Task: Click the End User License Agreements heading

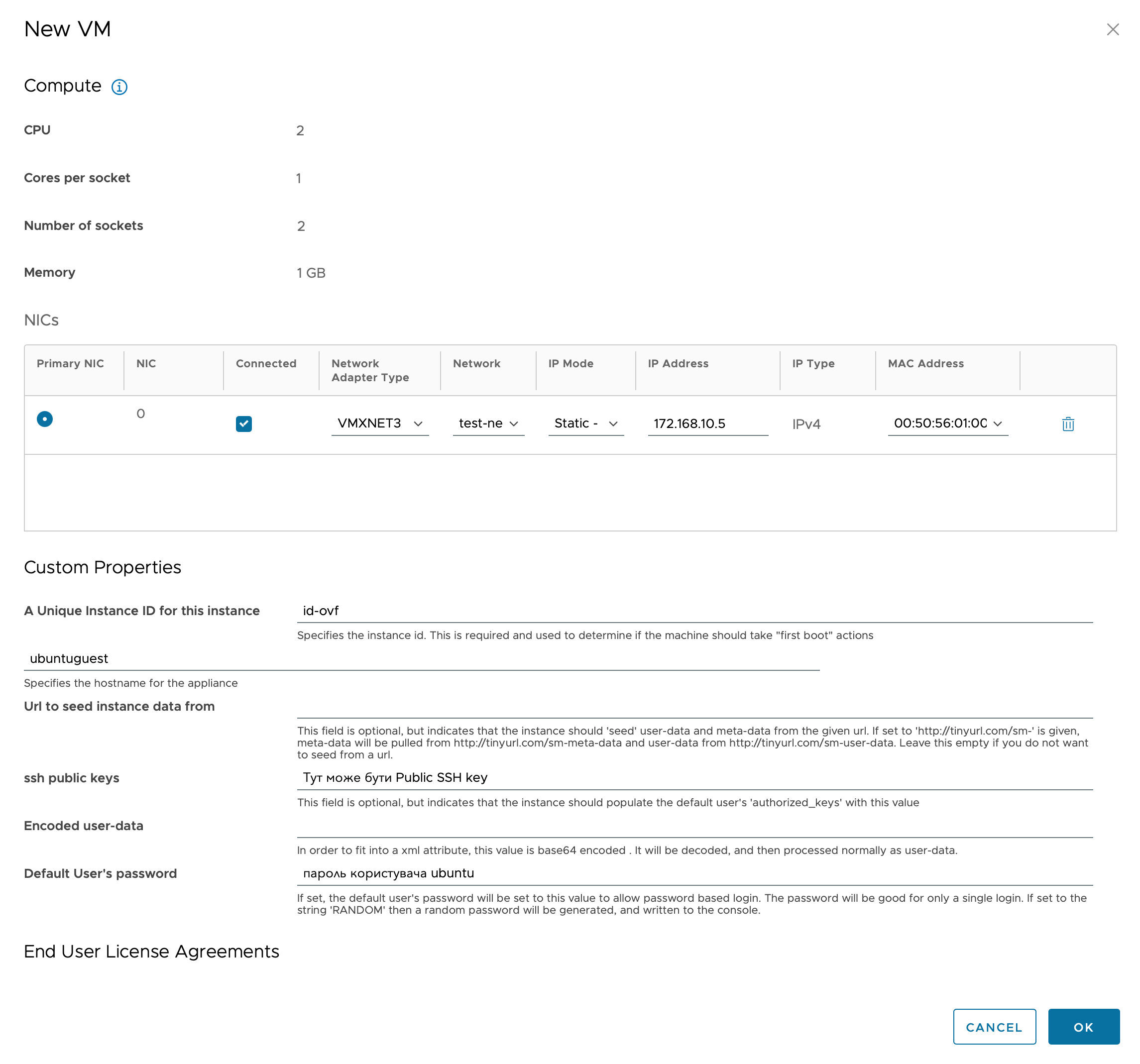Action: click(151, 952)
